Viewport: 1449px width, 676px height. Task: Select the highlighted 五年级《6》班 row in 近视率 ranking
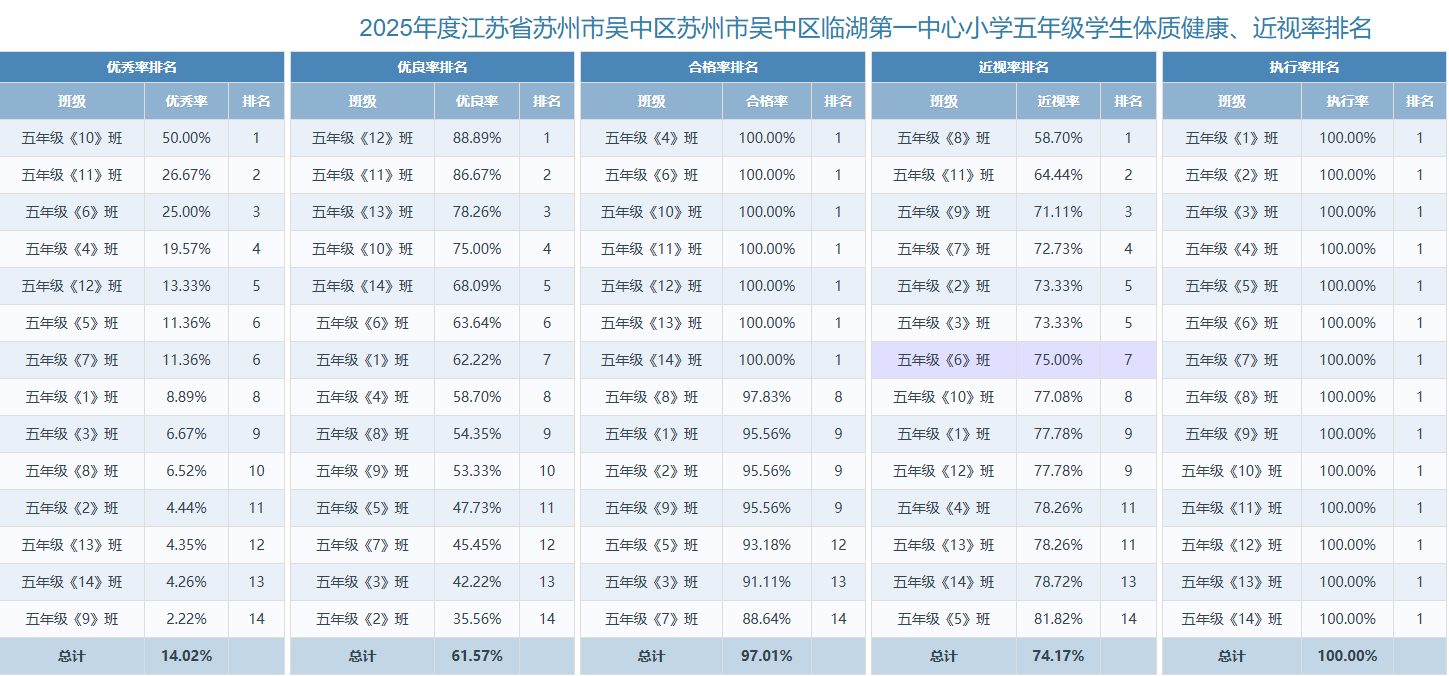pyautogui.click(x=942, y=359)
